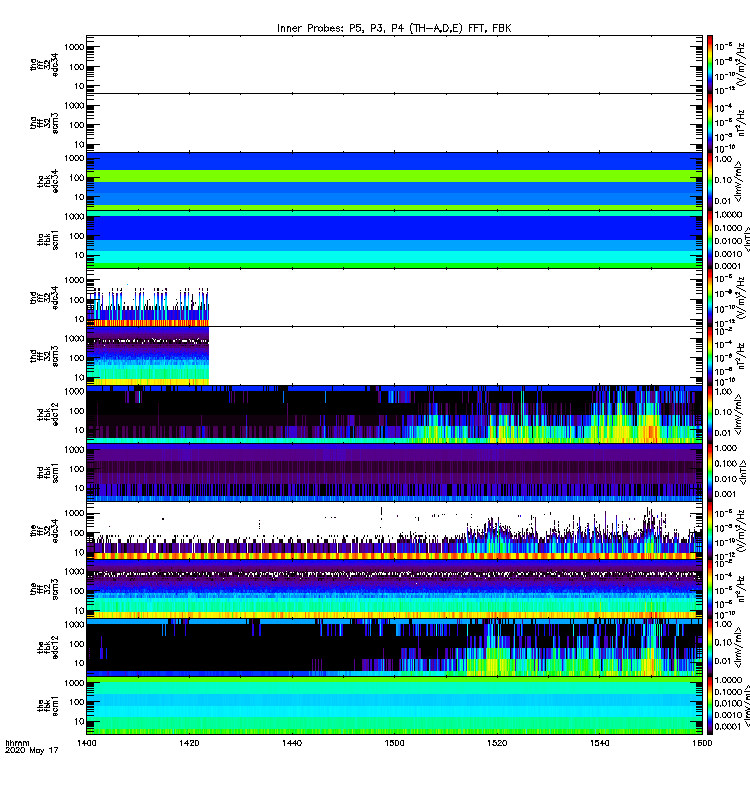Click the <|mV/m|> unit beside thd fbk edc12
The height and width of the screenshot is (800, 750).
[x=738, y=414]
